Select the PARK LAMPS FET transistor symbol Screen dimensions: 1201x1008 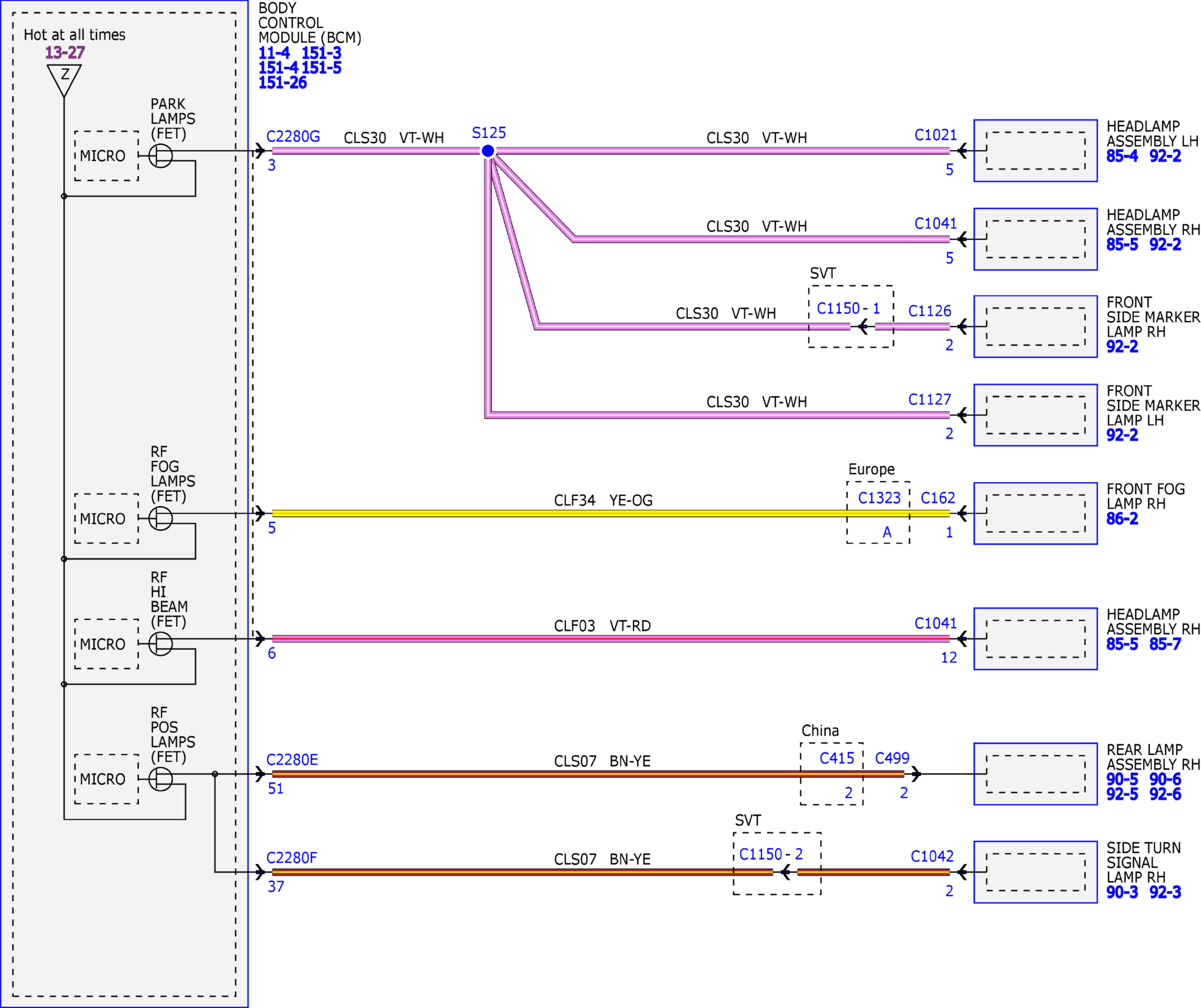coord(161,156)
